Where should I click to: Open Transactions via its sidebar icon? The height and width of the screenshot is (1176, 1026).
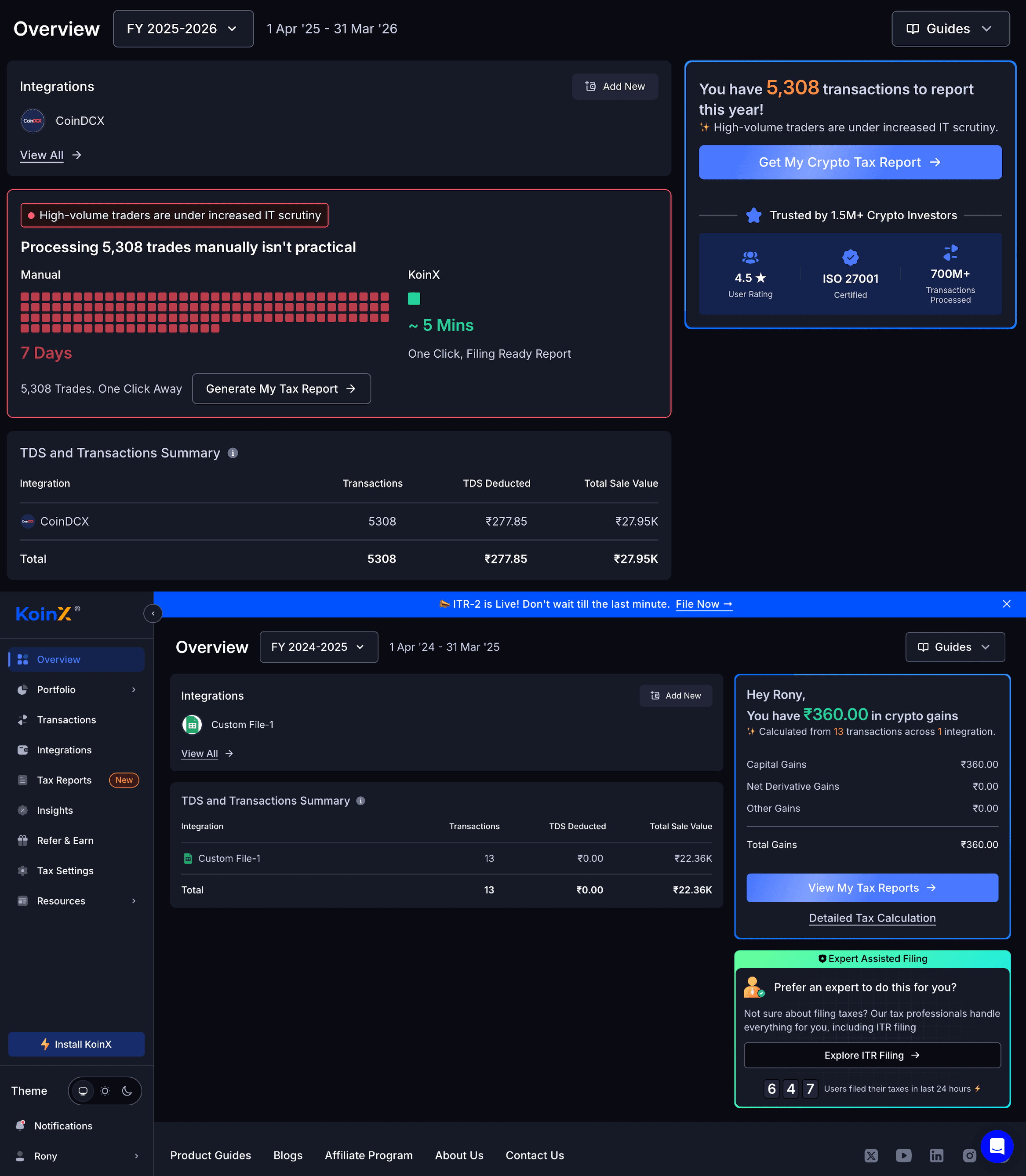pyautogui.click(x=23, y=720)
